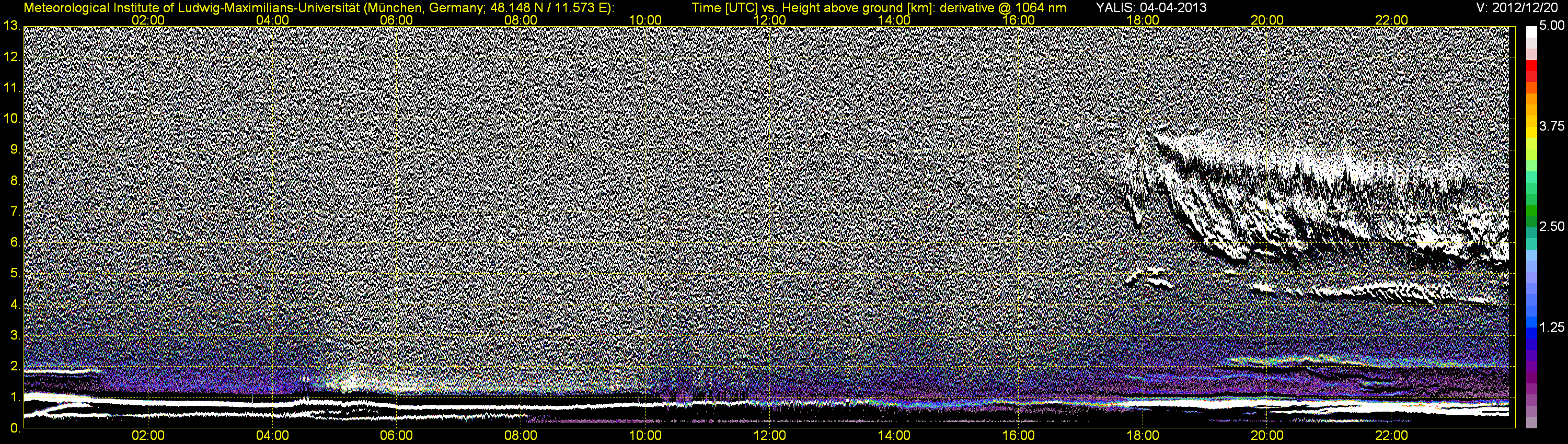Click the 12:00 label on the bottom time axis
The height and width of the screenshot is (444, 1568).
770,436
